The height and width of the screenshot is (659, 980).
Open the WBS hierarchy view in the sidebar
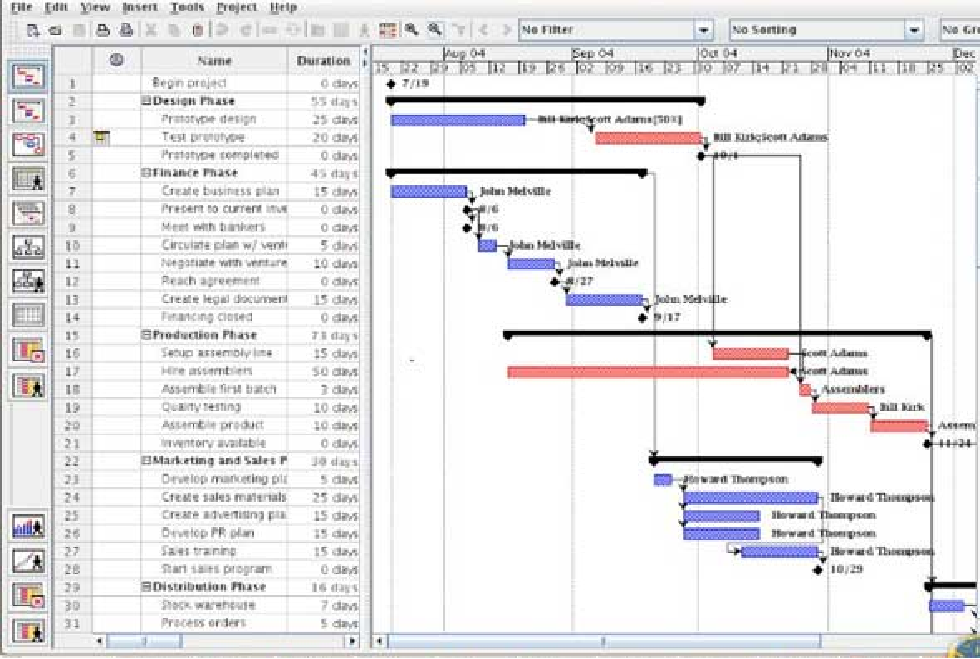[29, 247]
